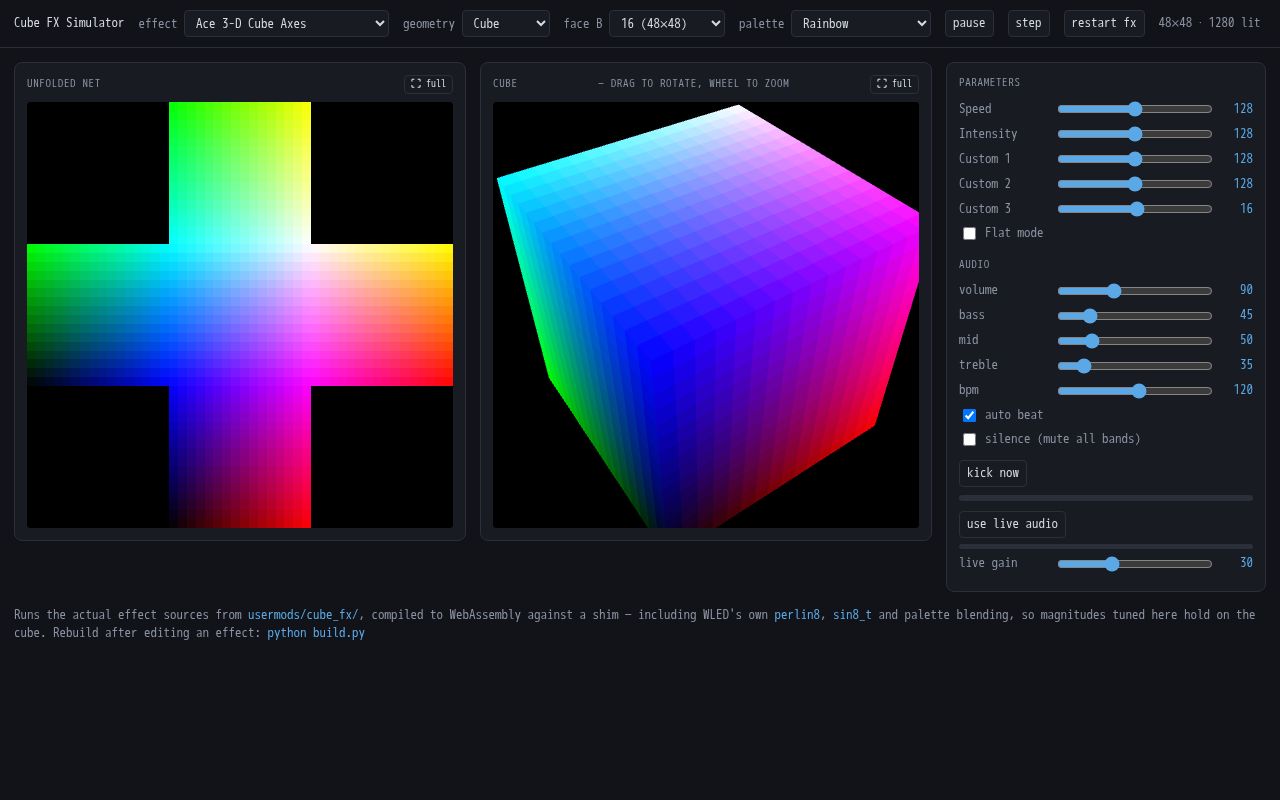Click the python build.py text
Image resolution: width=1280 pixels, height=800 pixels.
(x=316, y=633)
